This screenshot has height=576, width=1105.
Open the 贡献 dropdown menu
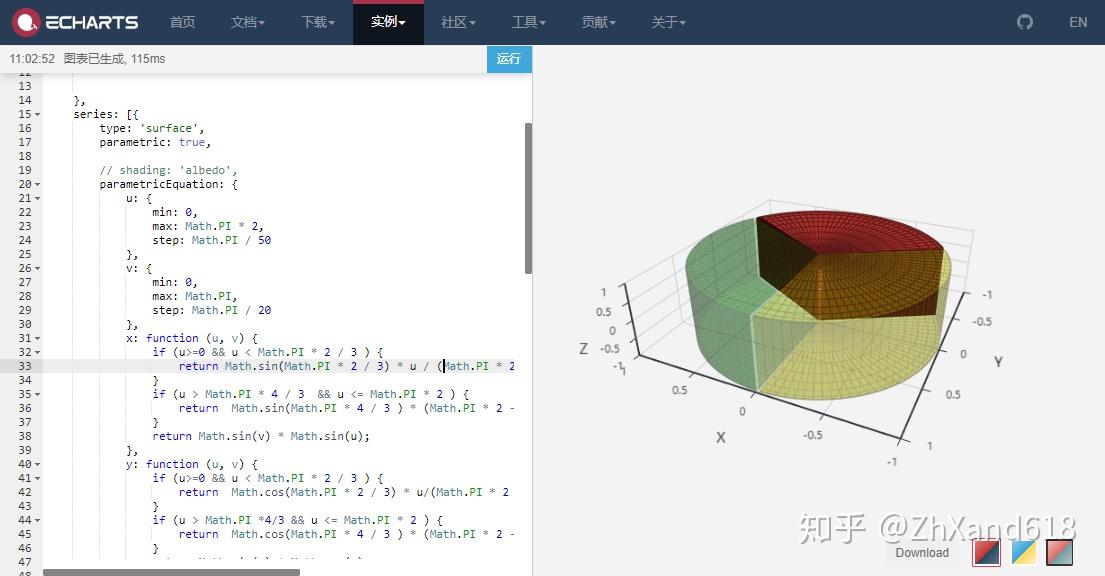coord(598,21)
